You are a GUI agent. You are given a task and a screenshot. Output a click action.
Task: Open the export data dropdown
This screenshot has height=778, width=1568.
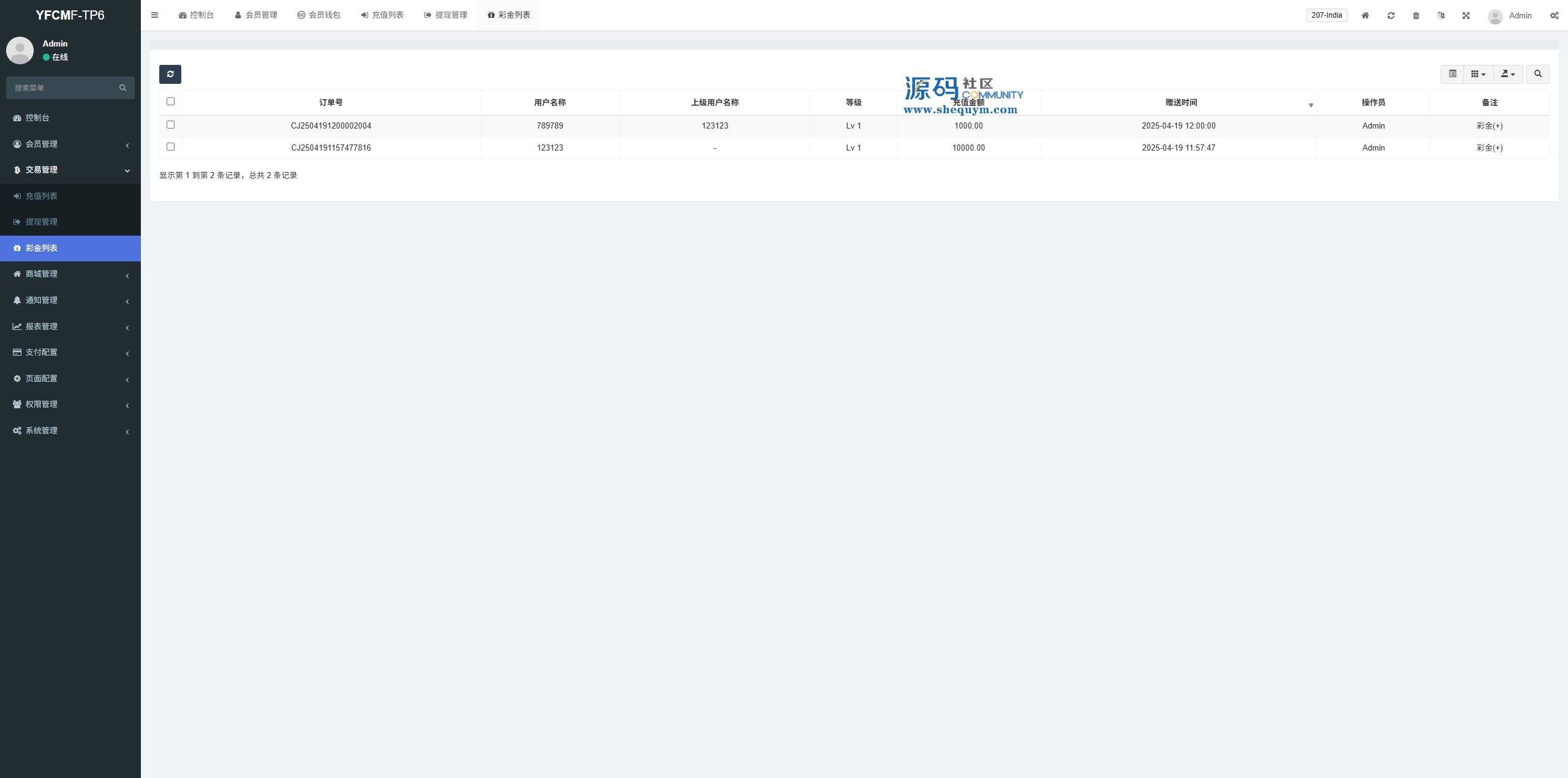click(1507, 74)
